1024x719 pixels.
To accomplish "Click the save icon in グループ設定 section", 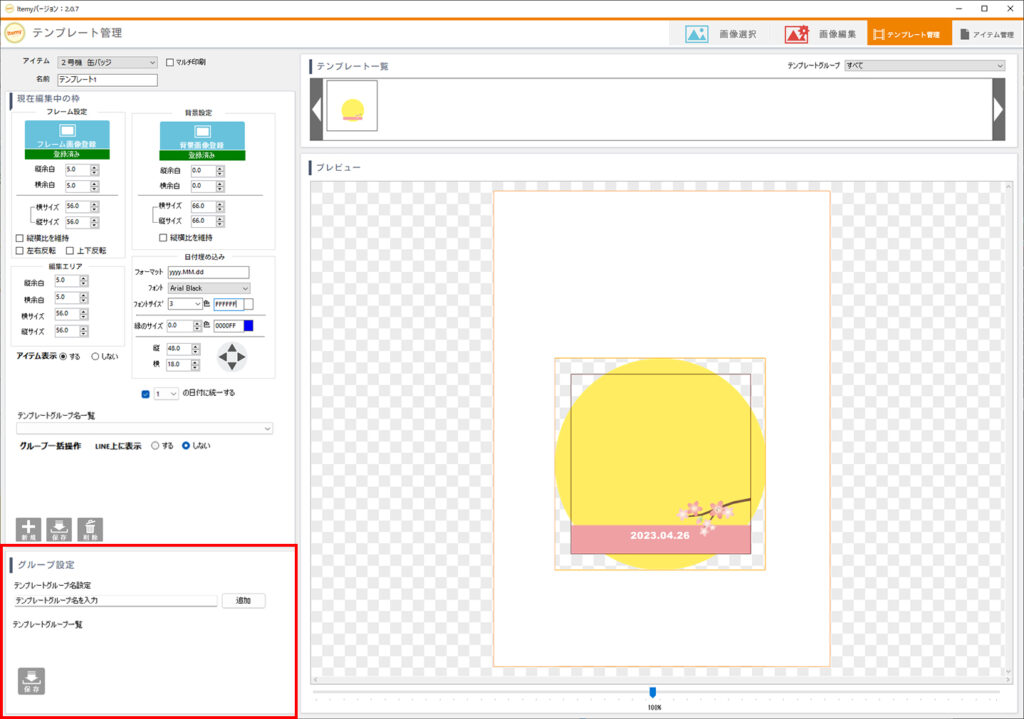I will click(31, 680).
